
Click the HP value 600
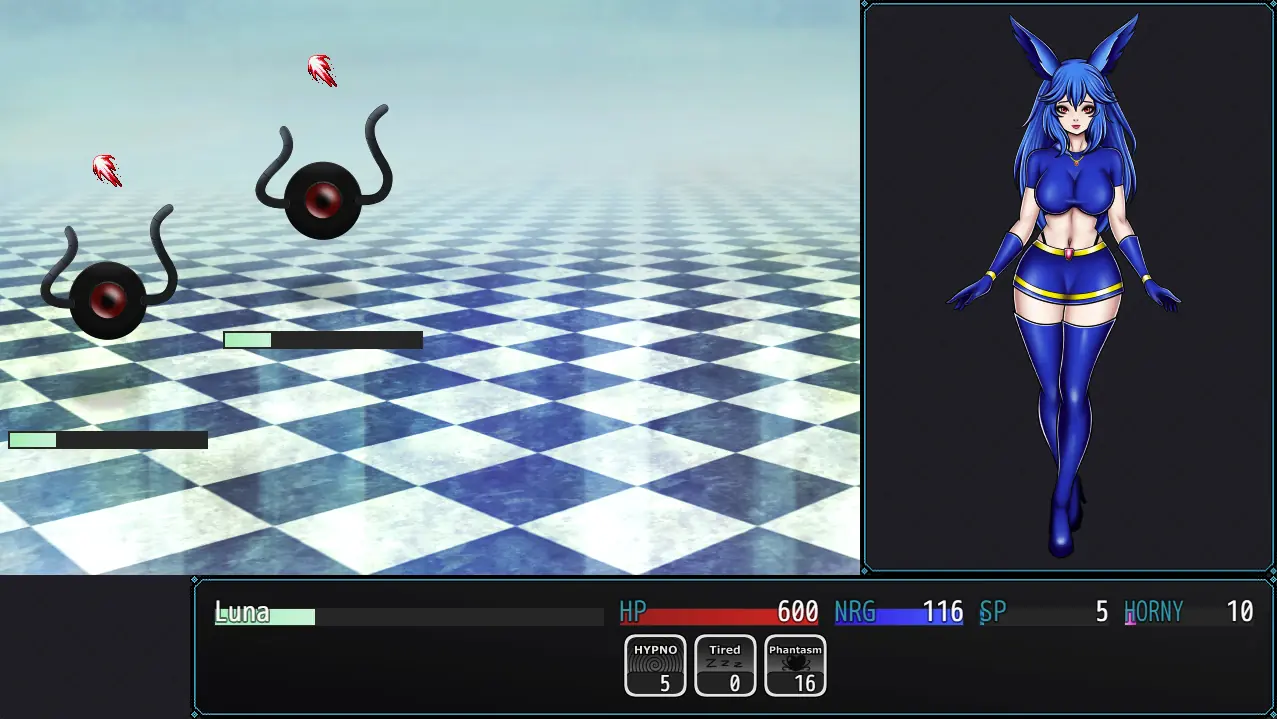click(797, 611)
